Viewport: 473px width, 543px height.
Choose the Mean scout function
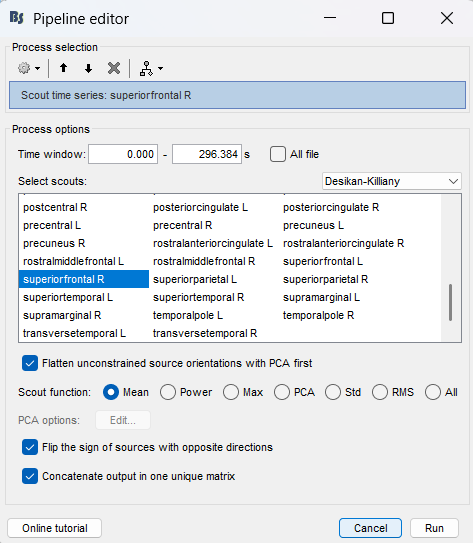coord(111,392)
